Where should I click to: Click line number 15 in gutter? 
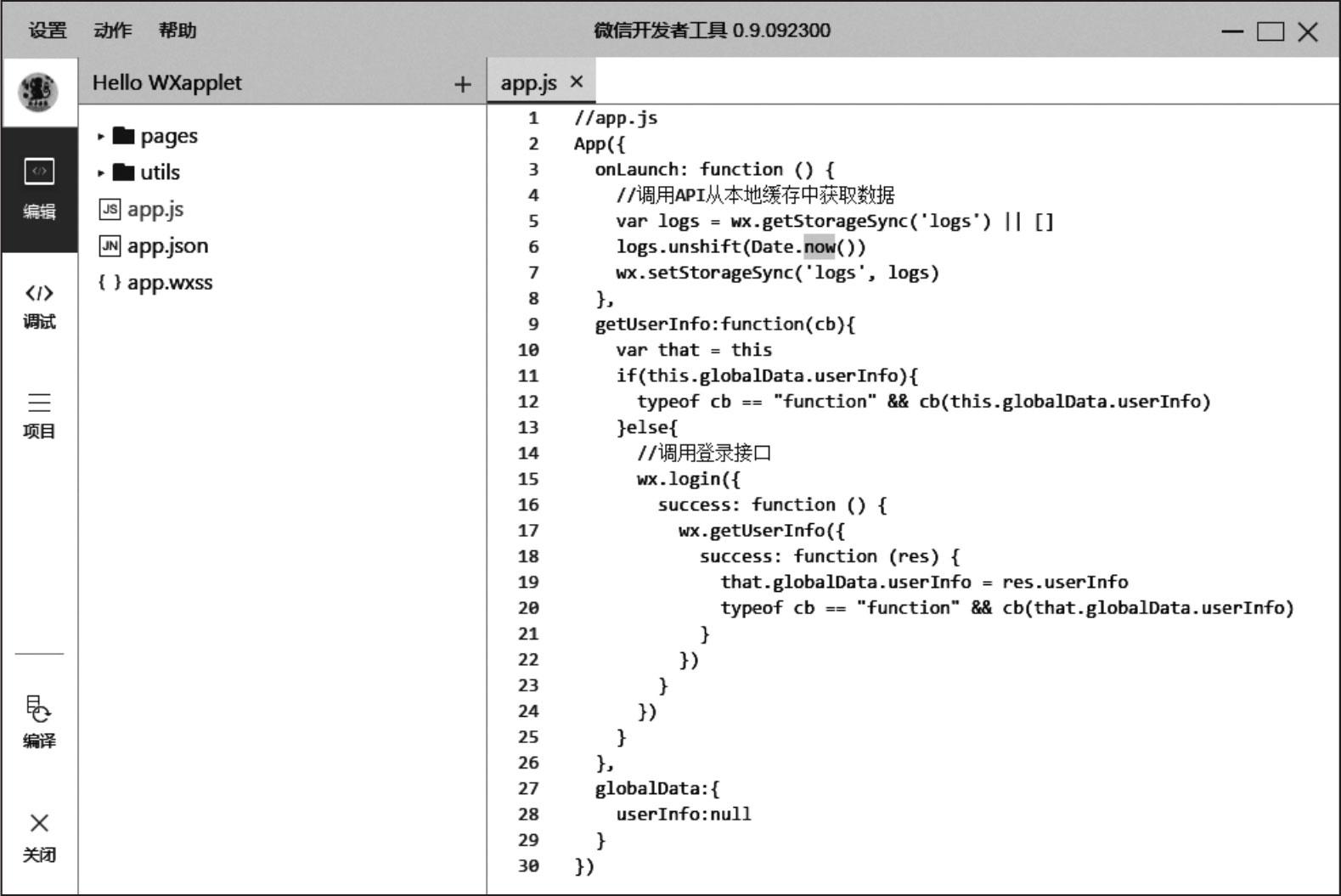tap(528, 479)
